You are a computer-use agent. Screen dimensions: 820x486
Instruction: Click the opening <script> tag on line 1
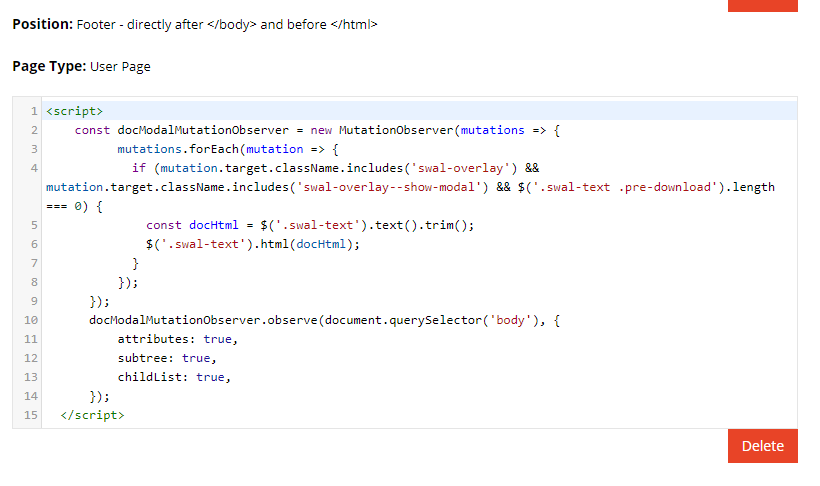point(74,111)
